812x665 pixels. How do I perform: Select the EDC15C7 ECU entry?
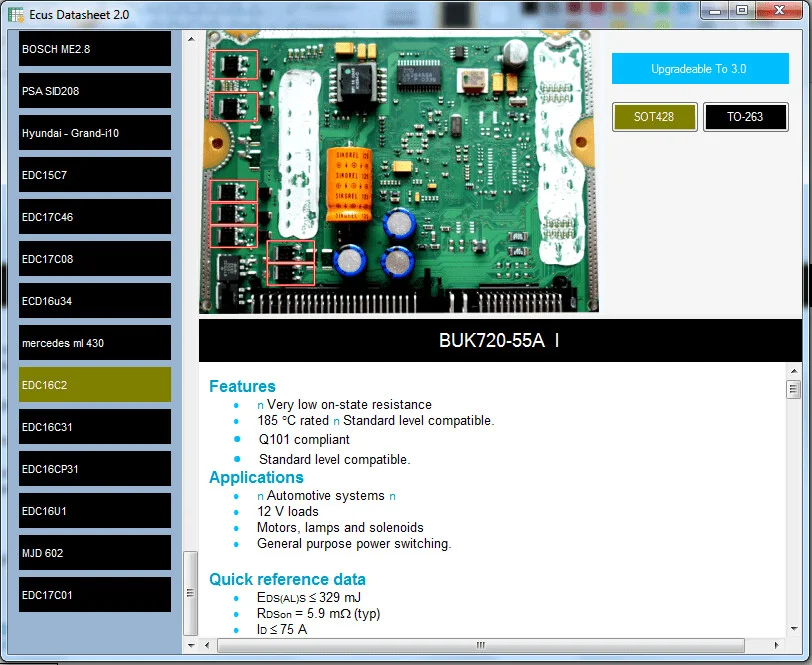95,175
